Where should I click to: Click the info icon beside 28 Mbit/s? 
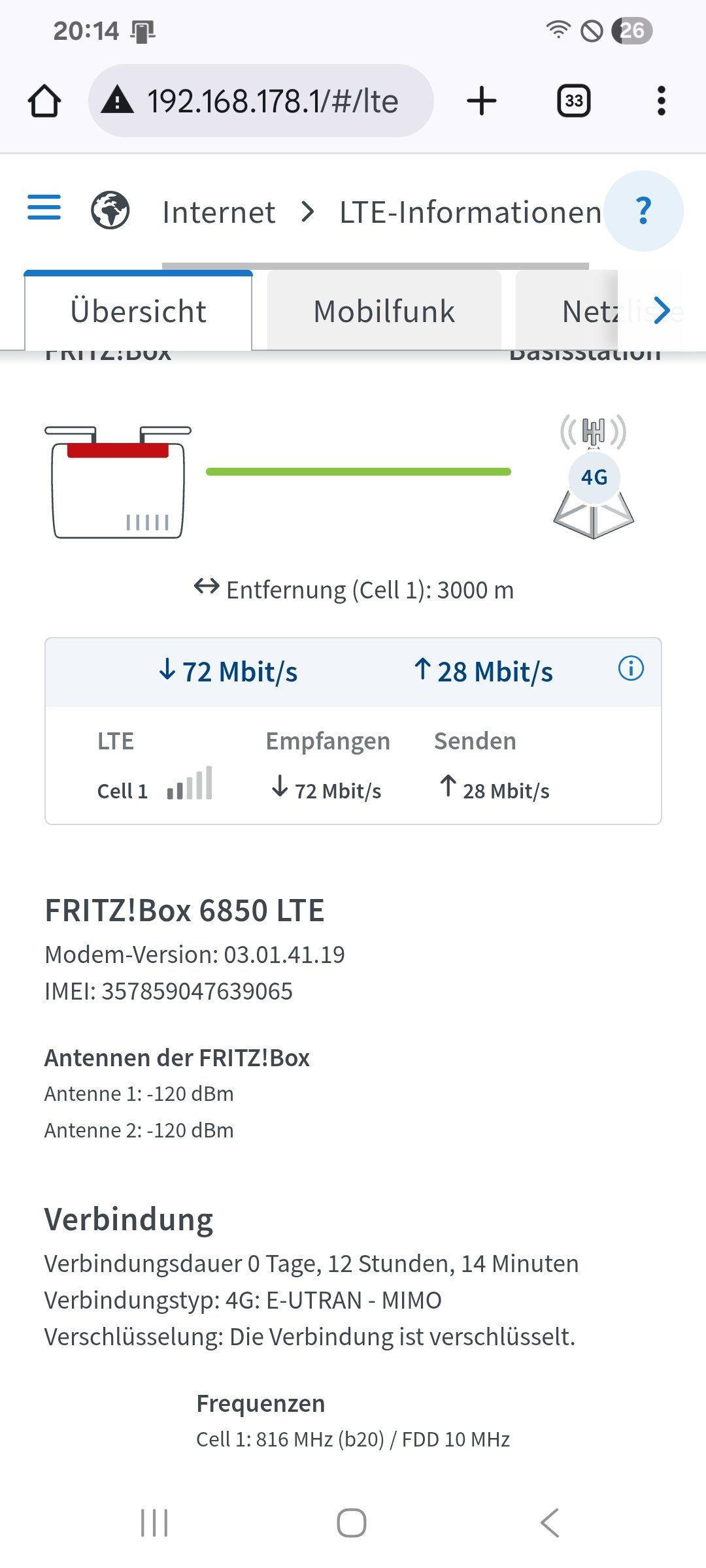pyautogui.click(x=631, y=668)
